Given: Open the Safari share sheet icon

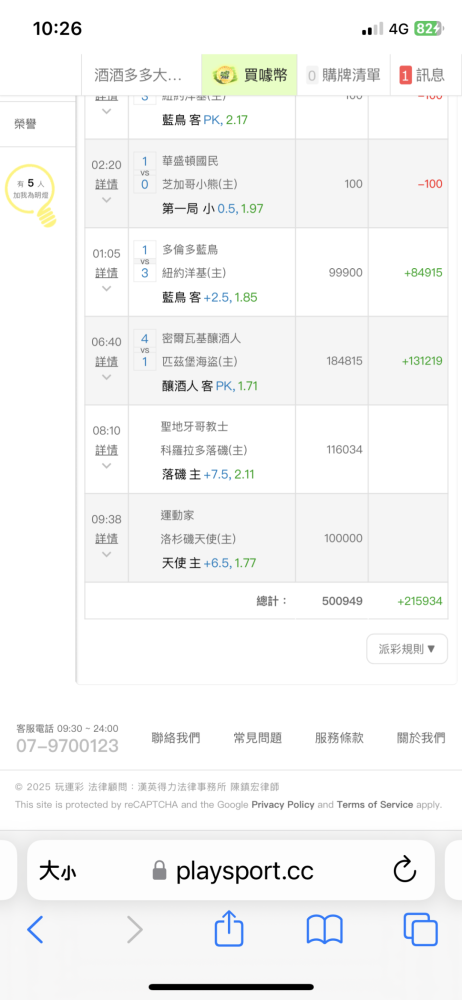Looking at the screenshot, I should click(229, 927).
